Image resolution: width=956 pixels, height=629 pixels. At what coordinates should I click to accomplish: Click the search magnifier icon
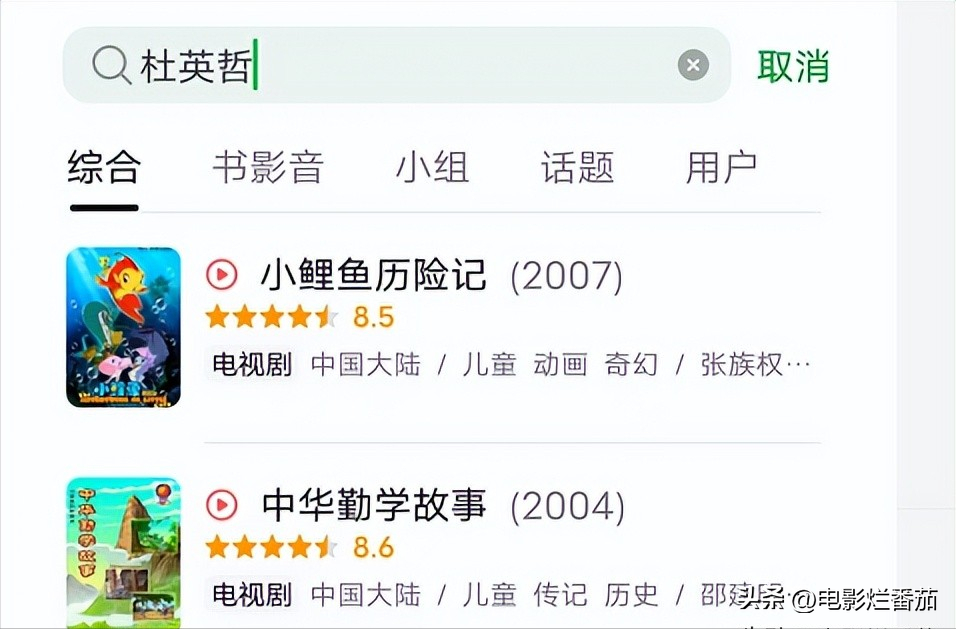tap(111, 66)
